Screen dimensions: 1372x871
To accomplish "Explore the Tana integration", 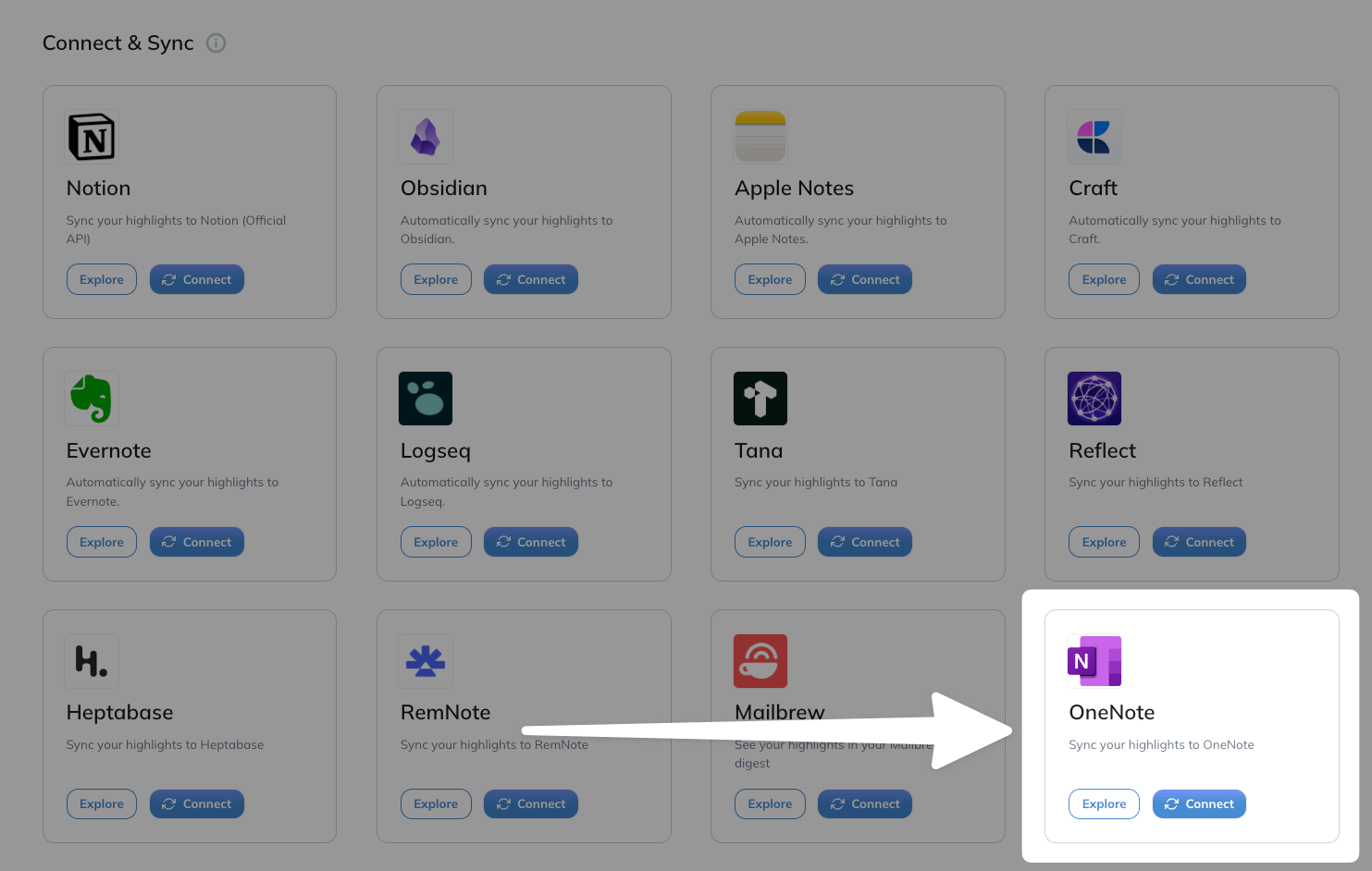I will (x=770, y=542).
